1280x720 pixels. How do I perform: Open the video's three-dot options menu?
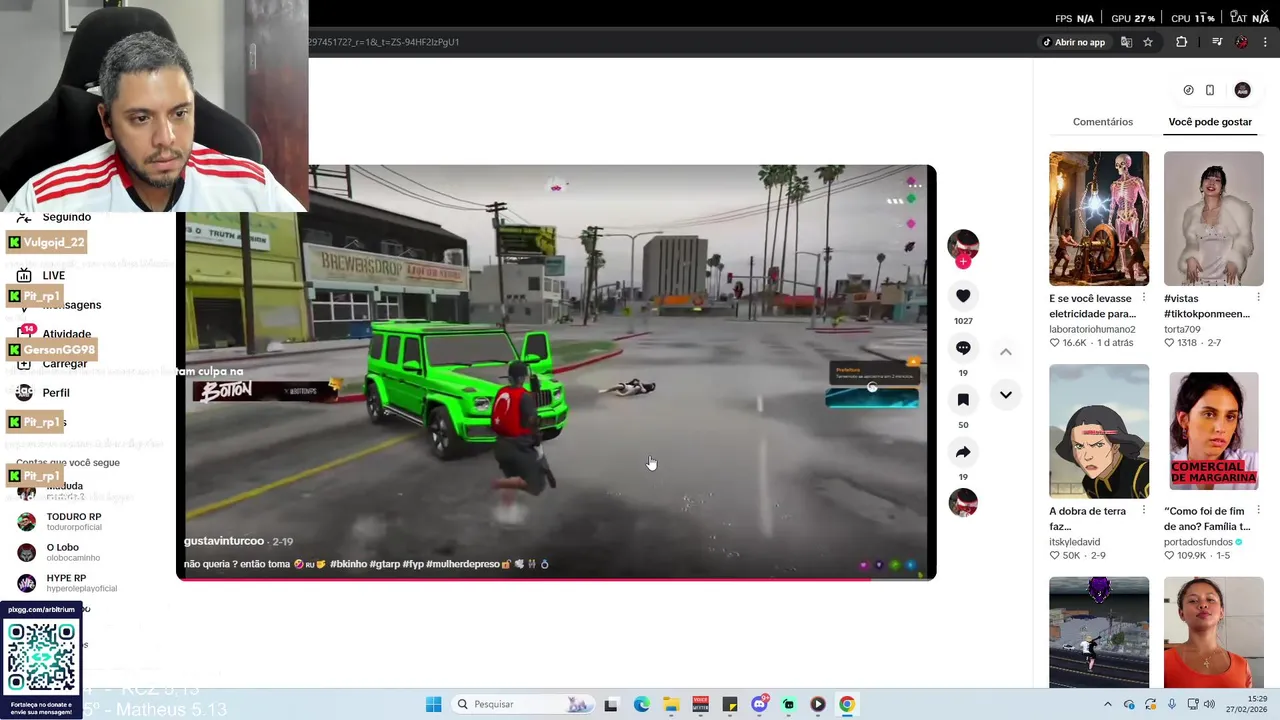pyautogui.click(x=914, y=184)
